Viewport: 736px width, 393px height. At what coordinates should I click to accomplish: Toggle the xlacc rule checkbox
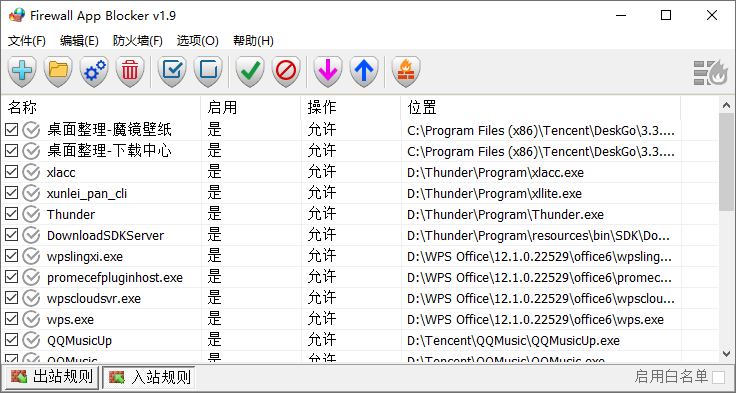point(11,172)
